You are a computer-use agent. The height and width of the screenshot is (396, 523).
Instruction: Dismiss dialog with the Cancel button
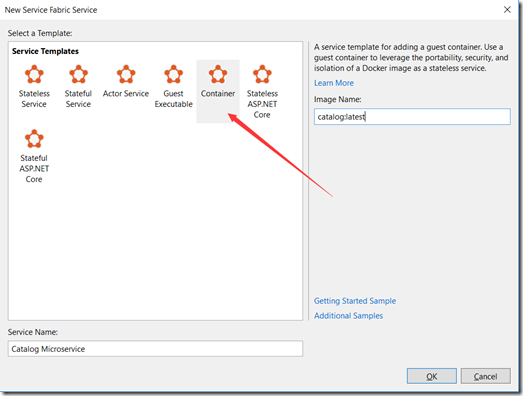486,376
